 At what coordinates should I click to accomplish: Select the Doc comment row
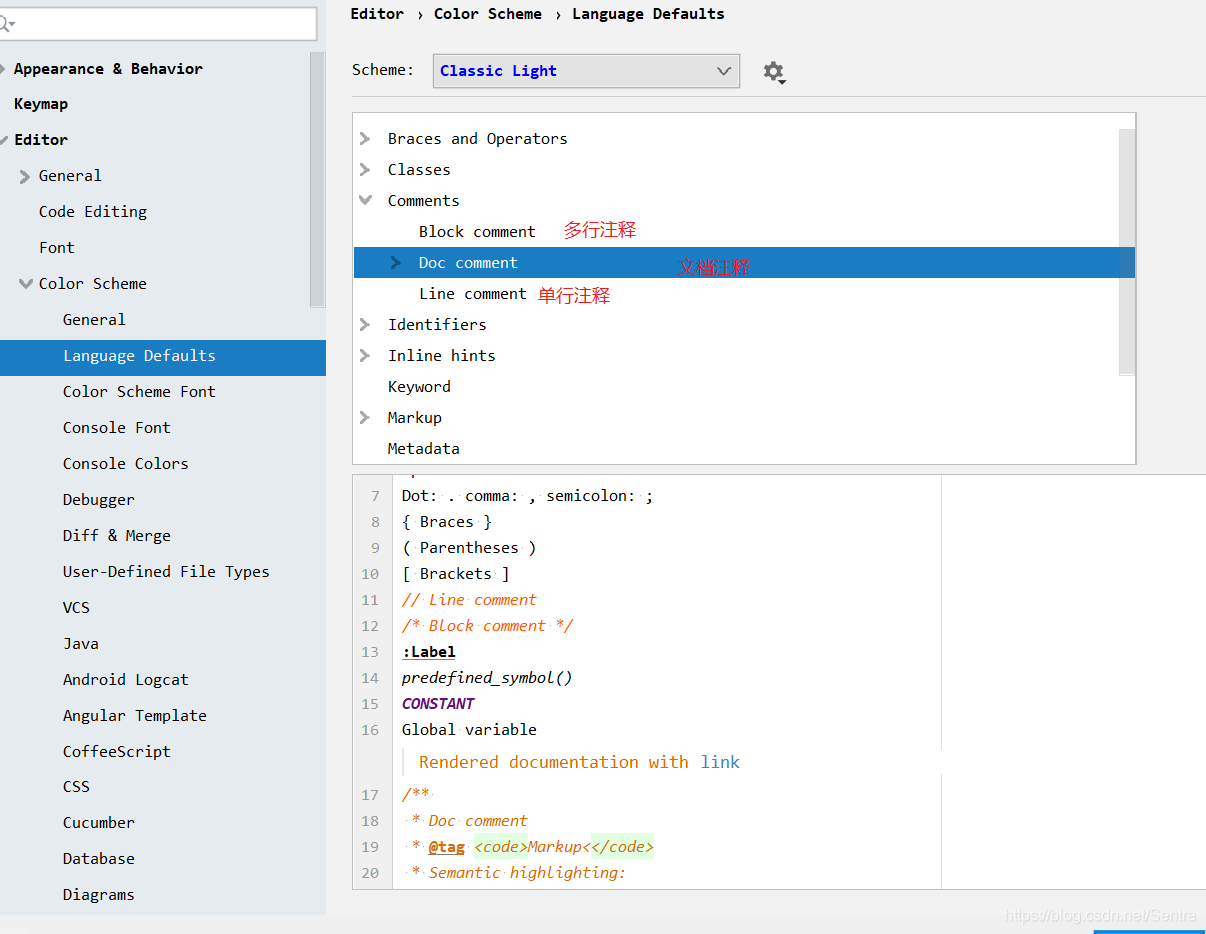coord(744,262)
